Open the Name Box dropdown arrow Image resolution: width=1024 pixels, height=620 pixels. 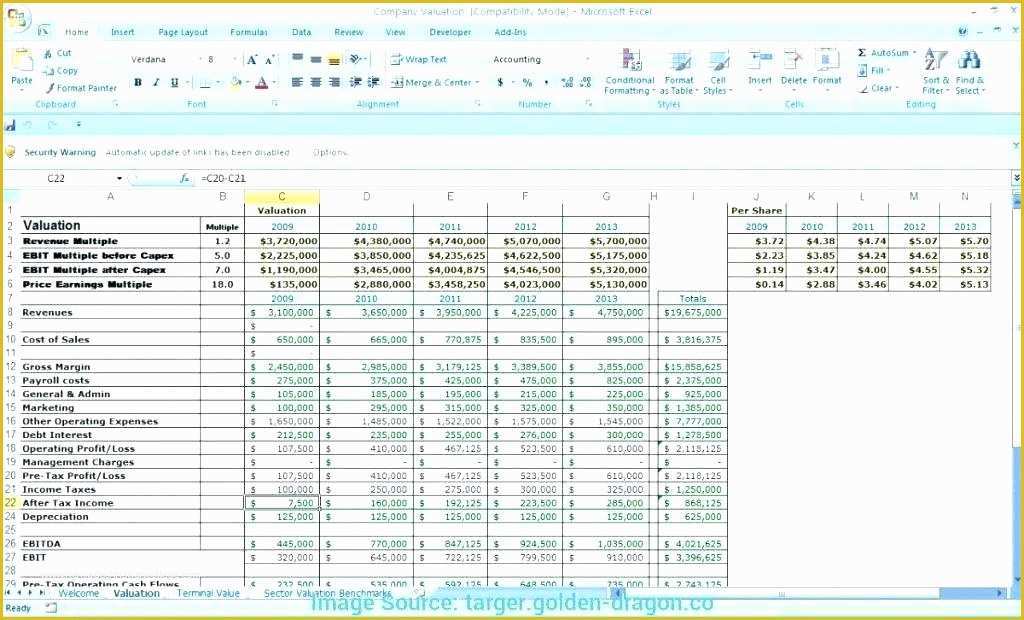(120, 178)
